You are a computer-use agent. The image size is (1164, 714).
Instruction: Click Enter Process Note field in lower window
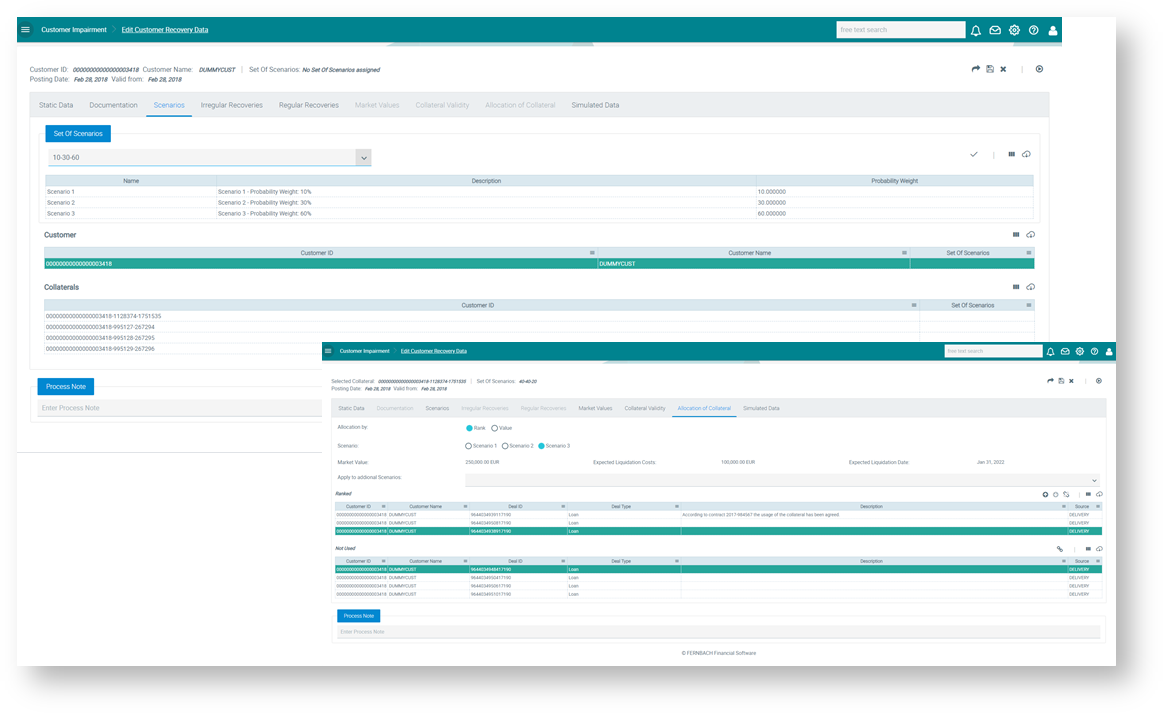(x=717, y=632)
